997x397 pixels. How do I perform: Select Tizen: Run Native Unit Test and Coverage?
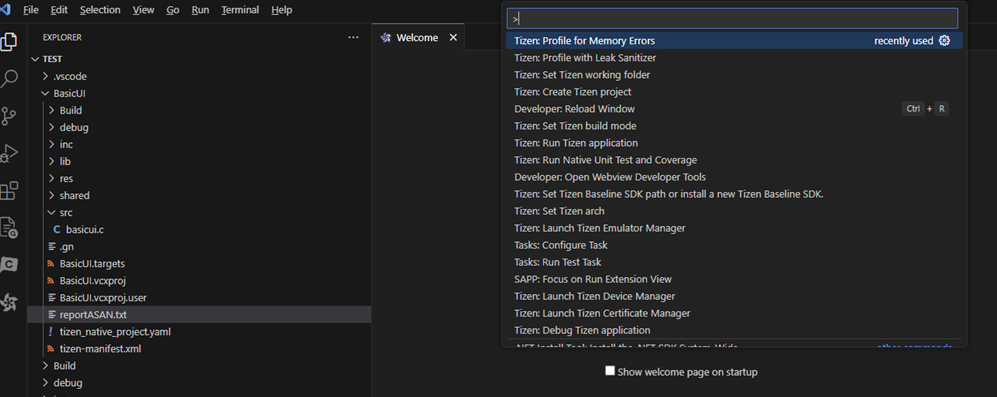734,160
